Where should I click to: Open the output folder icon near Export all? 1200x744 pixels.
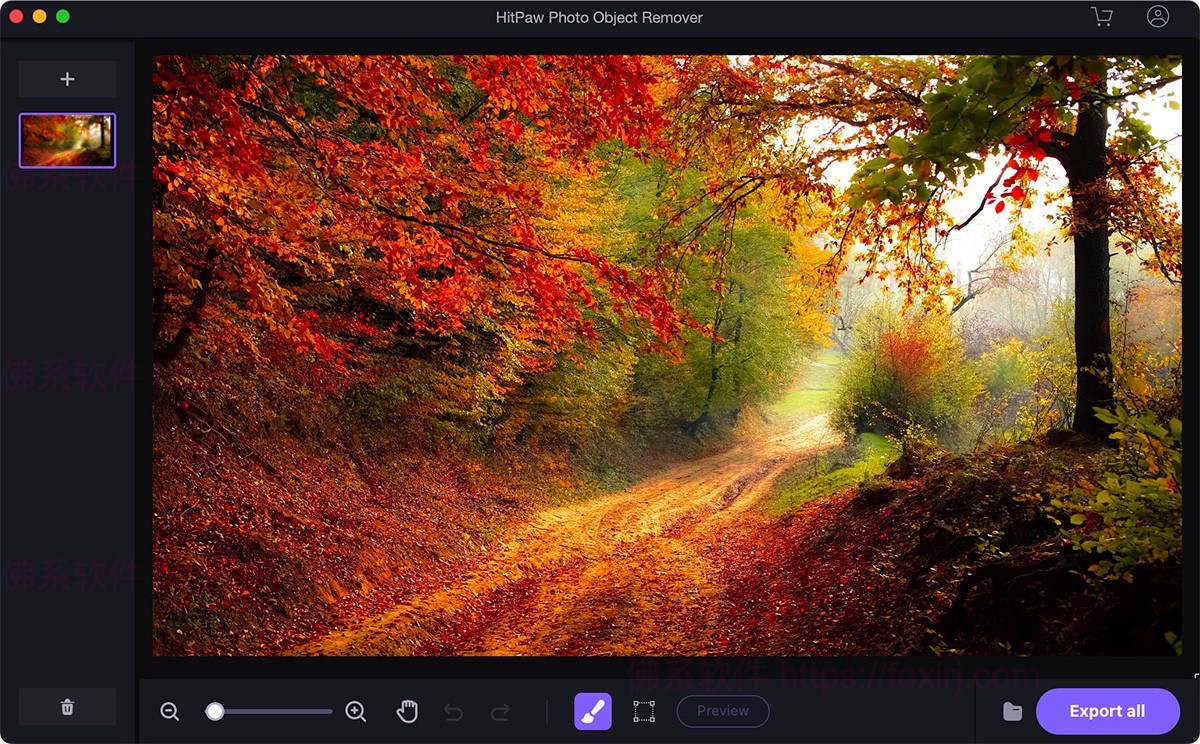point(1012,711)
